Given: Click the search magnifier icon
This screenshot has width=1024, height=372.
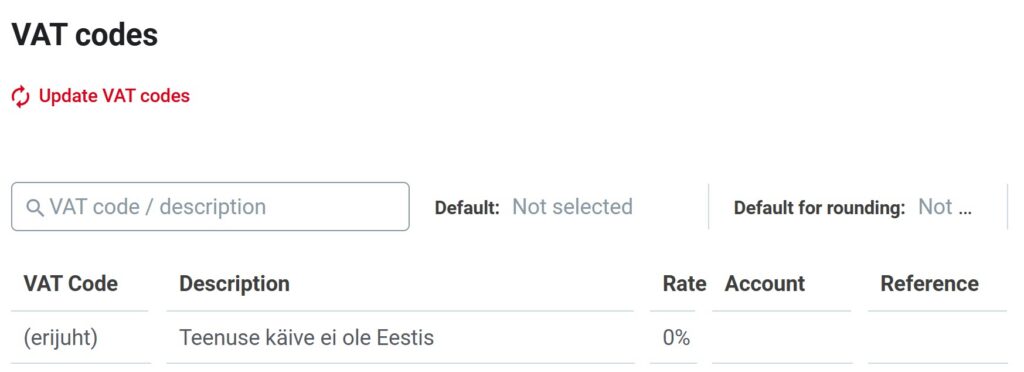Looking at the screenshot, I should [x=34, y=208].
